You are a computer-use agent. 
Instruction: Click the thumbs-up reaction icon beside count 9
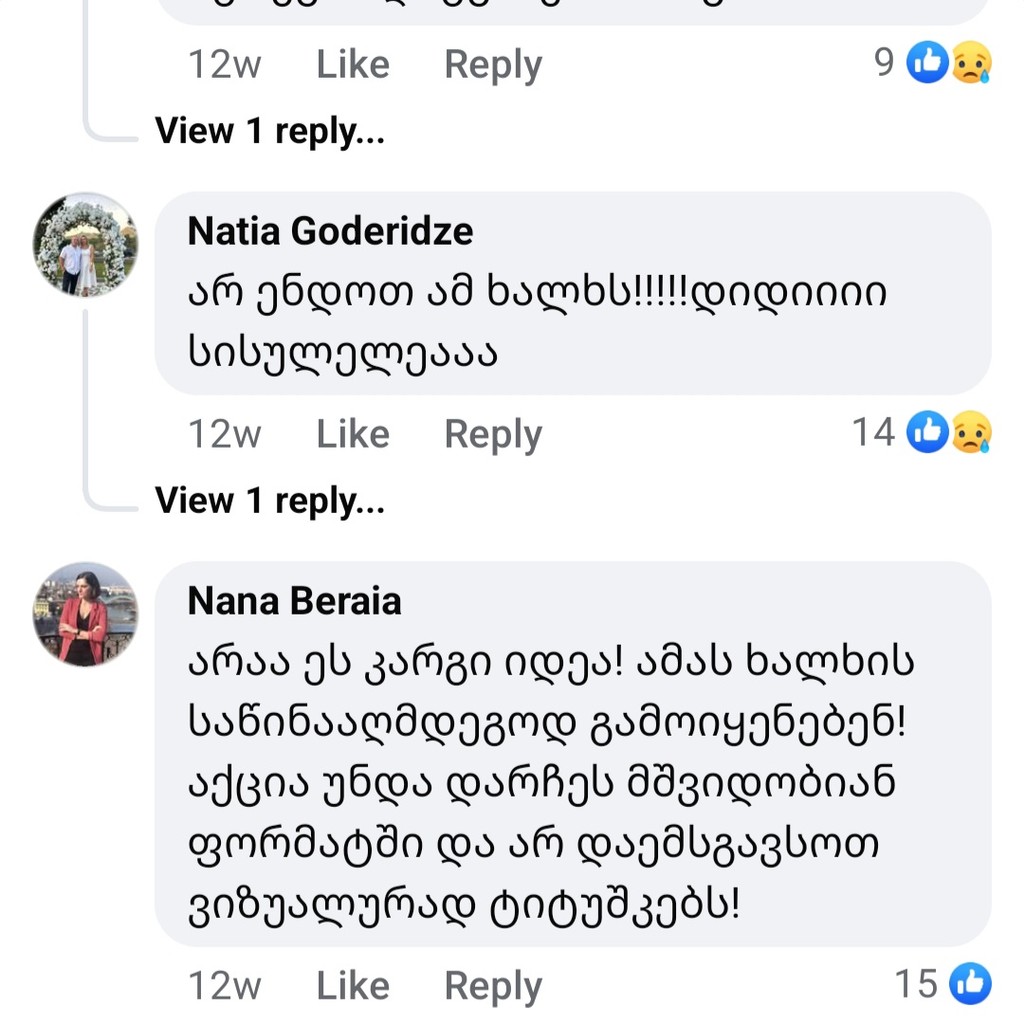point(927,63)
